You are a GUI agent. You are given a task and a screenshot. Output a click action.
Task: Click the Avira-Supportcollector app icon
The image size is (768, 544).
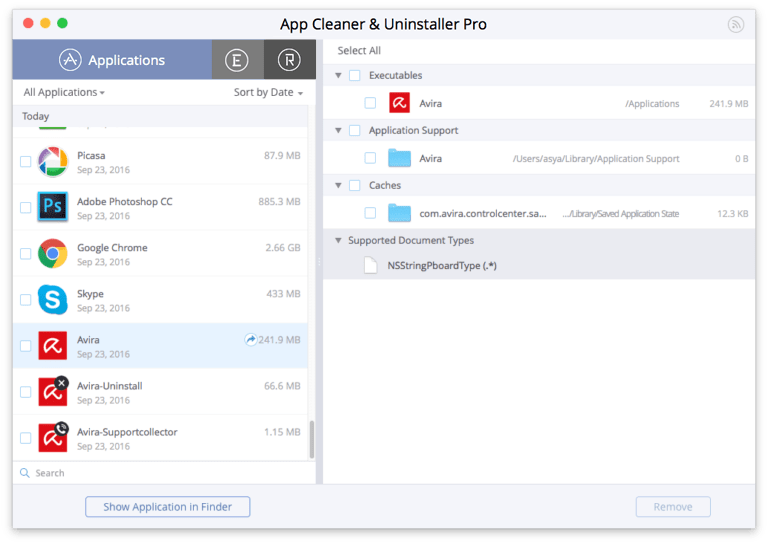pos(53,437)
